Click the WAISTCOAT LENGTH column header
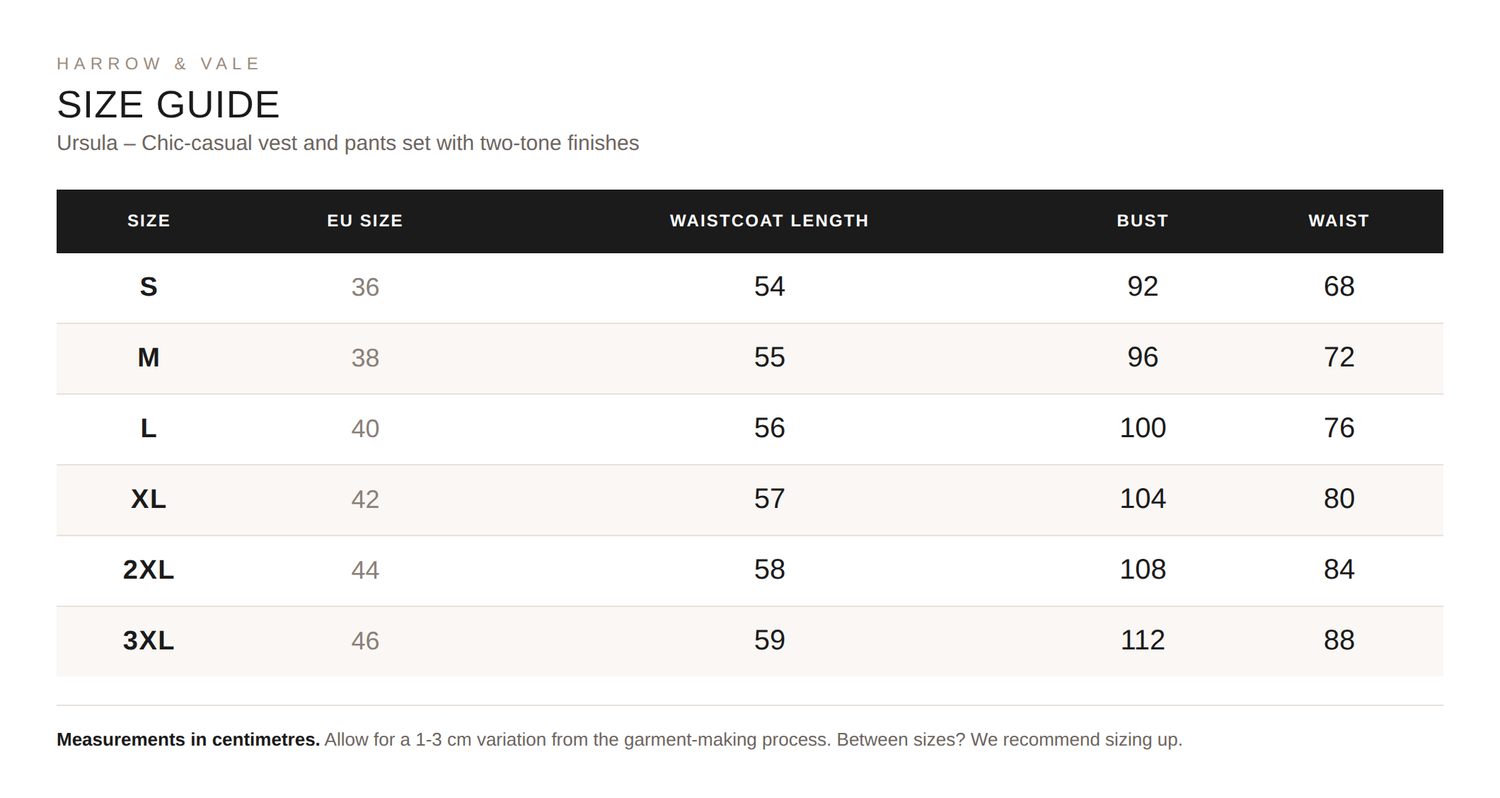Screen dimensions: 1500x798 point(769,221)
